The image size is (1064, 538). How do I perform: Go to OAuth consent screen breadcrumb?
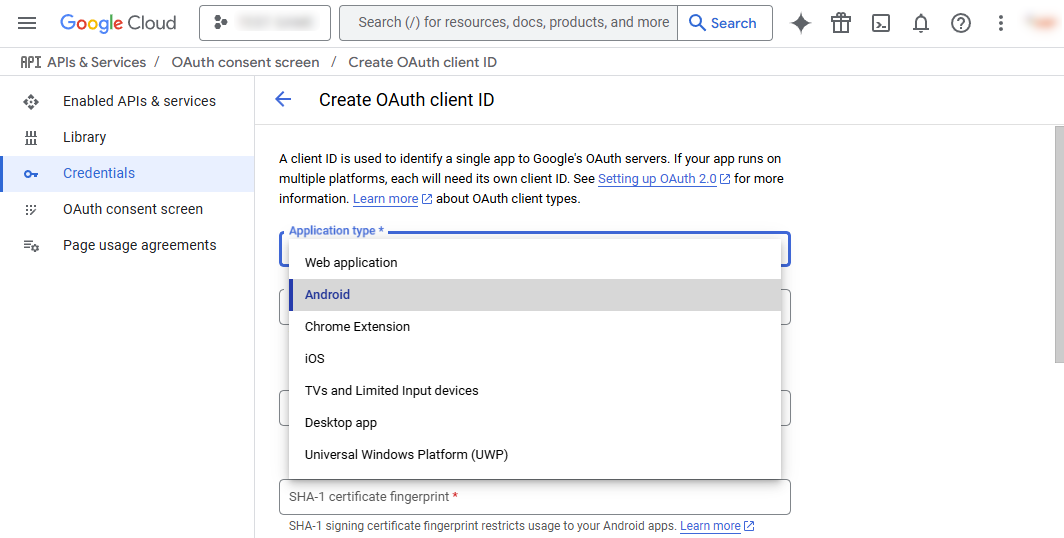click(x=246, y=62)
